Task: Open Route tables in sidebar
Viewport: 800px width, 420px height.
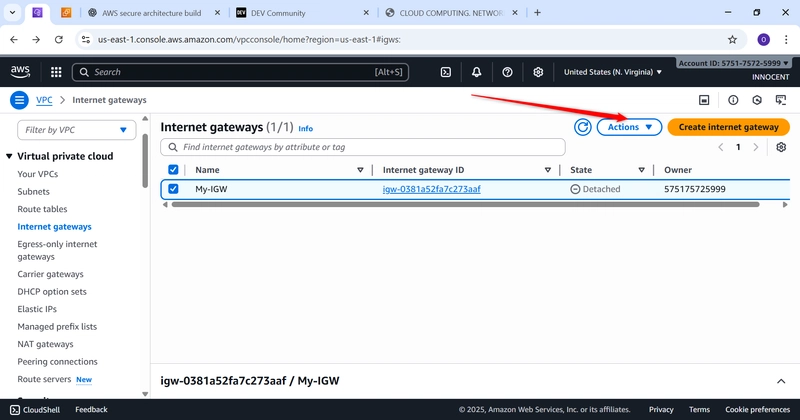Action: coord(42,209)
